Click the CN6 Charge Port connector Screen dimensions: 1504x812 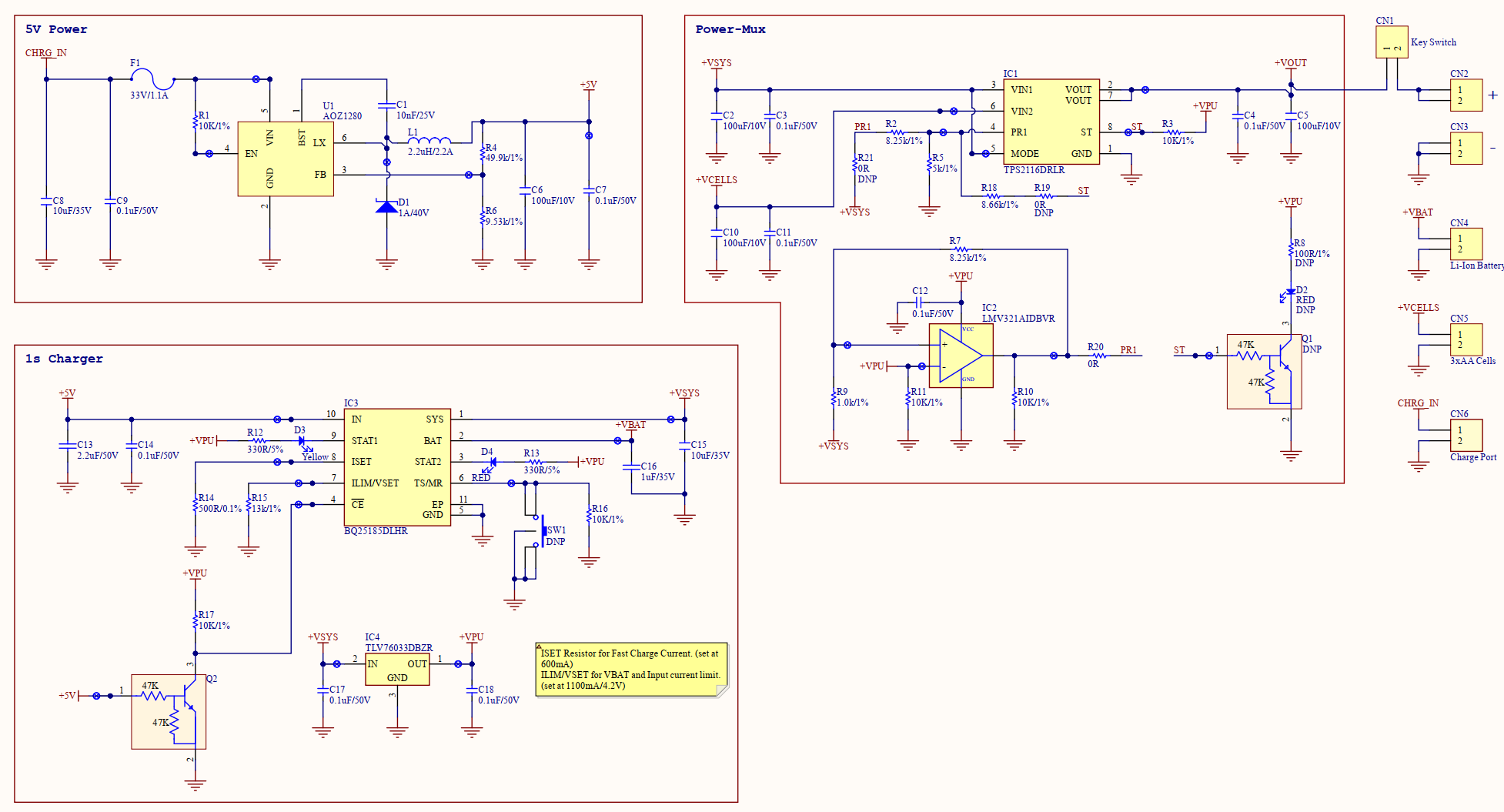1466,436
